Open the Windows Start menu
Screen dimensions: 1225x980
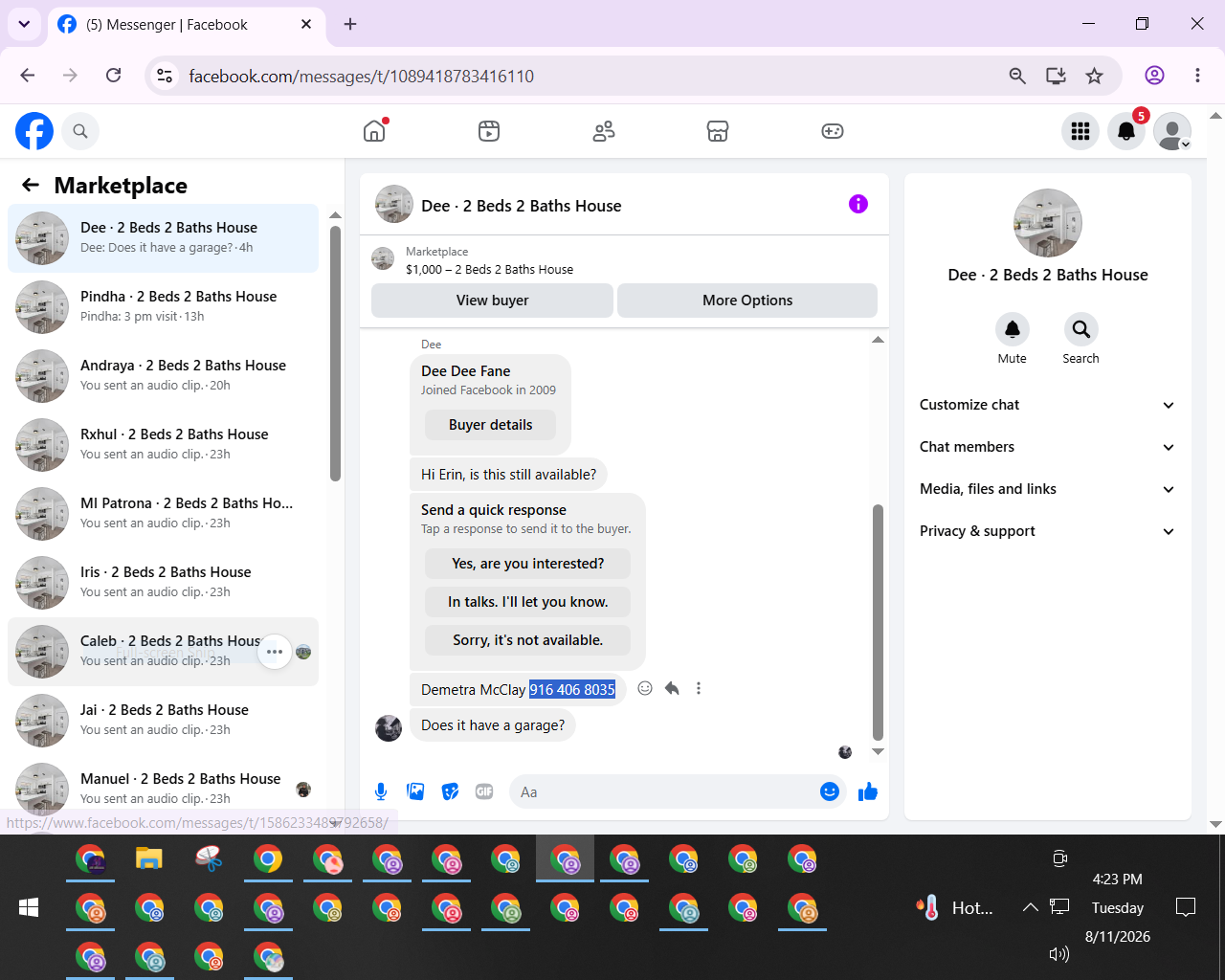coord(29,907)
